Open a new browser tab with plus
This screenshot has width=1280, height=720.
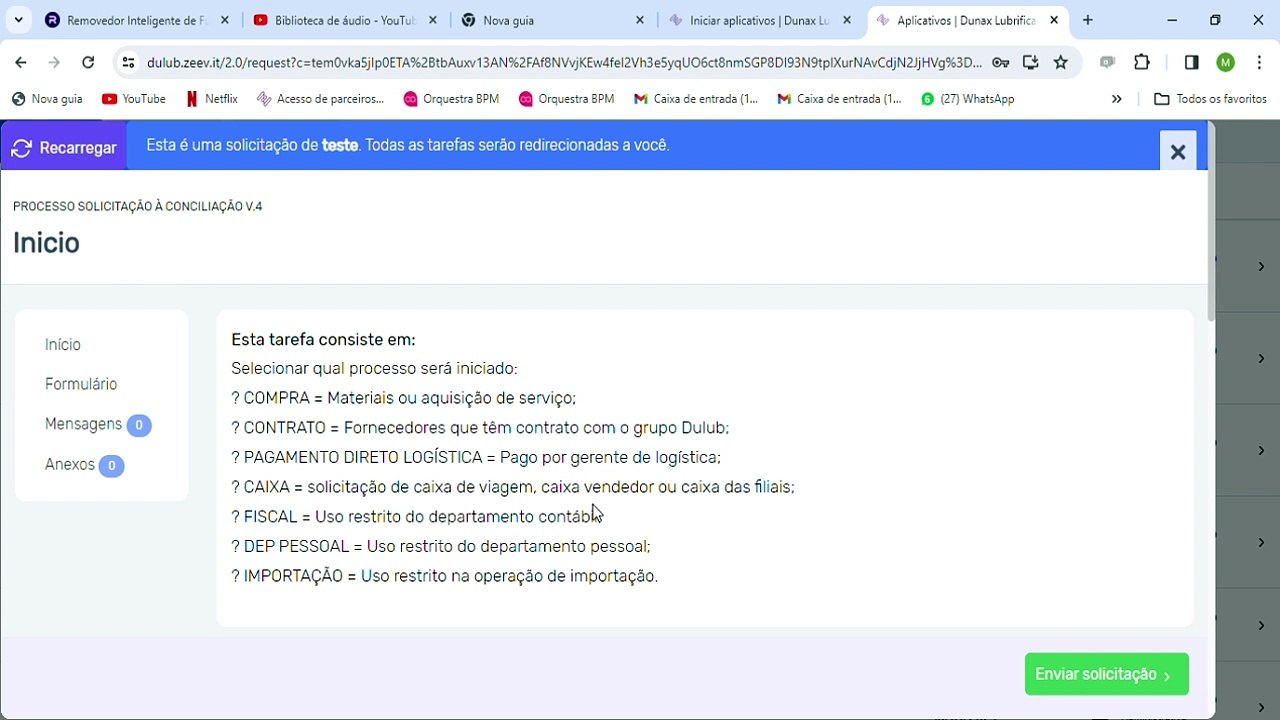click(1088, 20)
